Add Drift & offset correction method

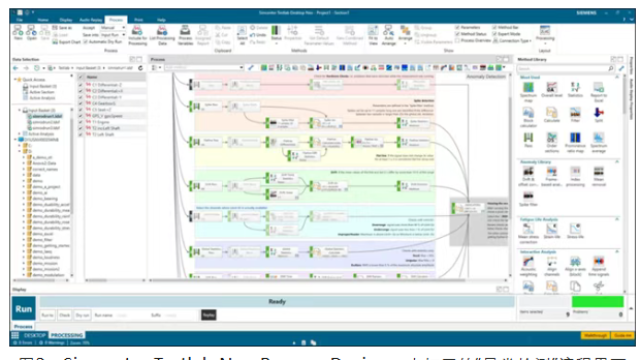point(529,176)
